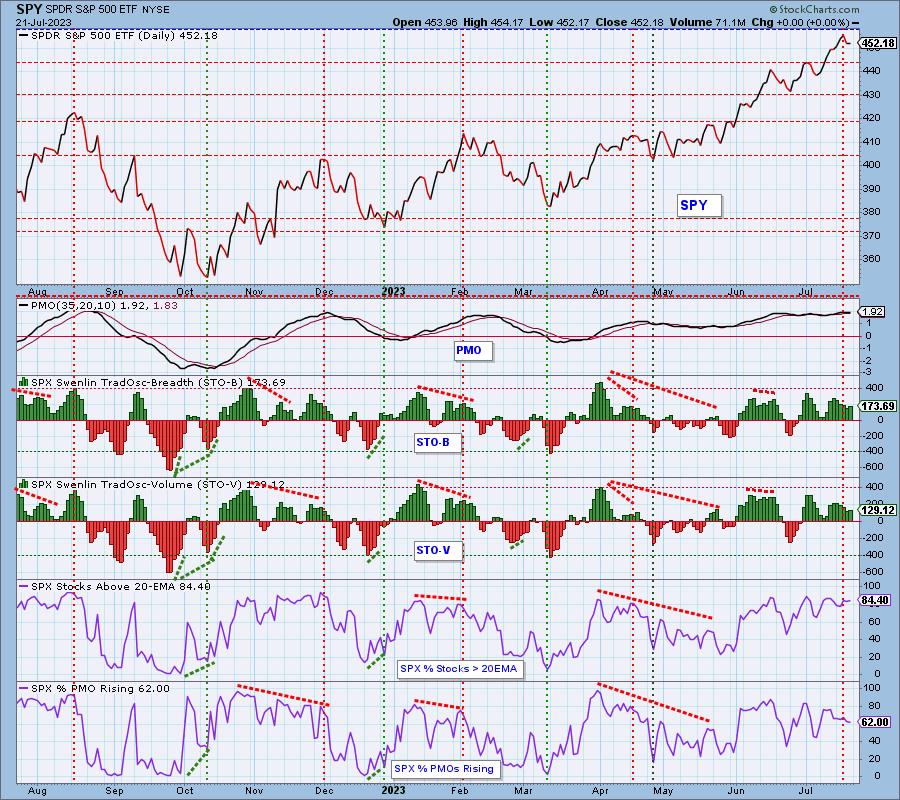Click the Aug label on bottom axis
This screenshot has width=900, height=800.
pos(37,790)
